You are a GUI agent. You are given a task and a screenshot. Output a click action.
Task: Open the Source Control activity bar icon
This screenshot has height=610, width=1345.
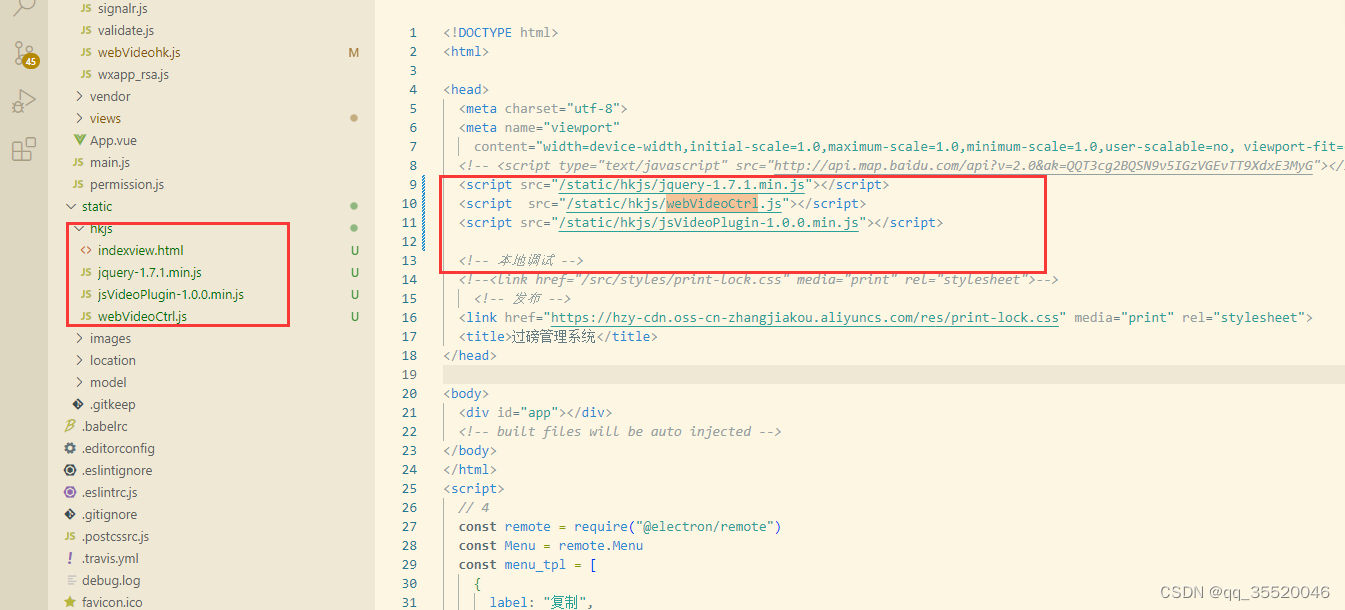coord(23,54)
